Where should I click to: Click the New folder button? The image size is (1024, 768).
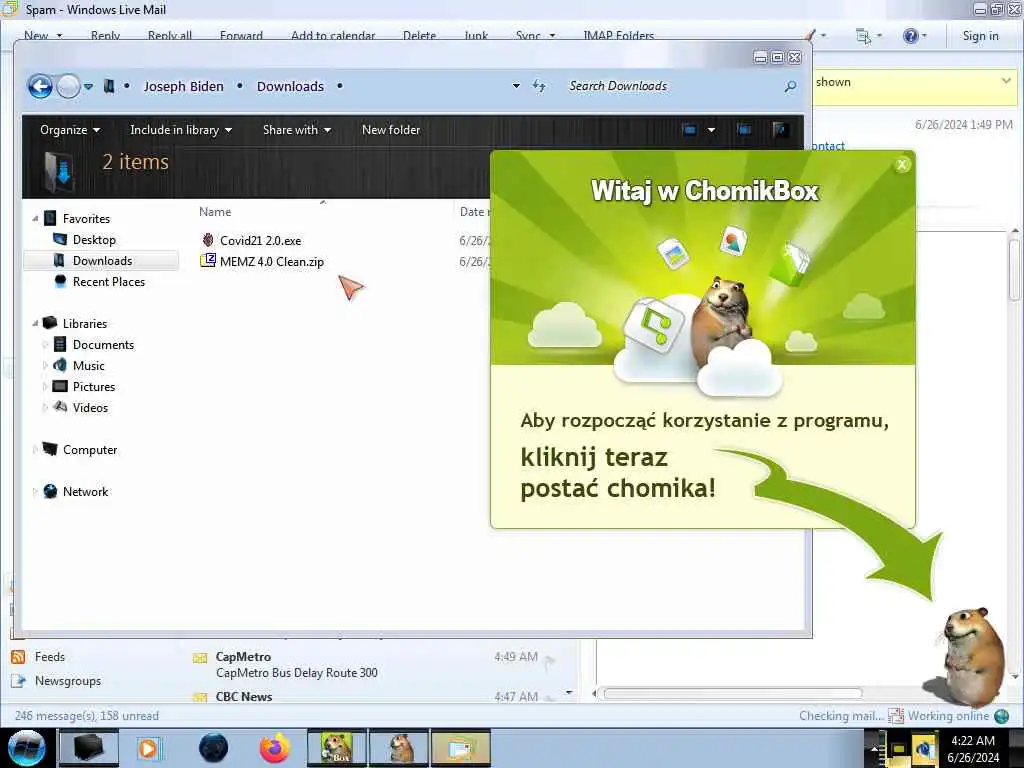(391, 130)
